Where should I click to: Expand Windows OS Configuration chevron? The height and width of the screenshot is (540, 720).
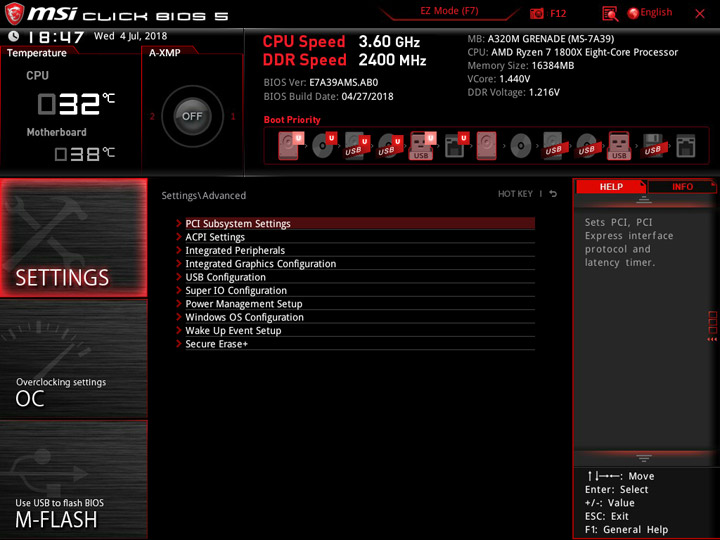179,317
